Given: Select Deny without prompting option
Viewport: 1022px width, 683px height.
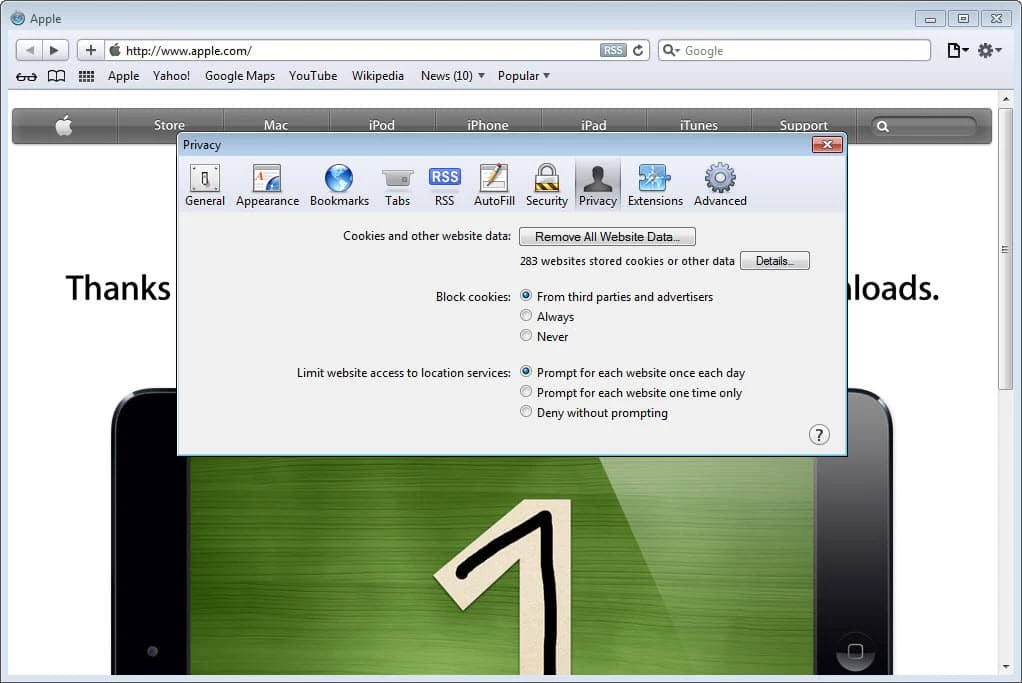Looking at the screenshot, I should coord(526,412).
